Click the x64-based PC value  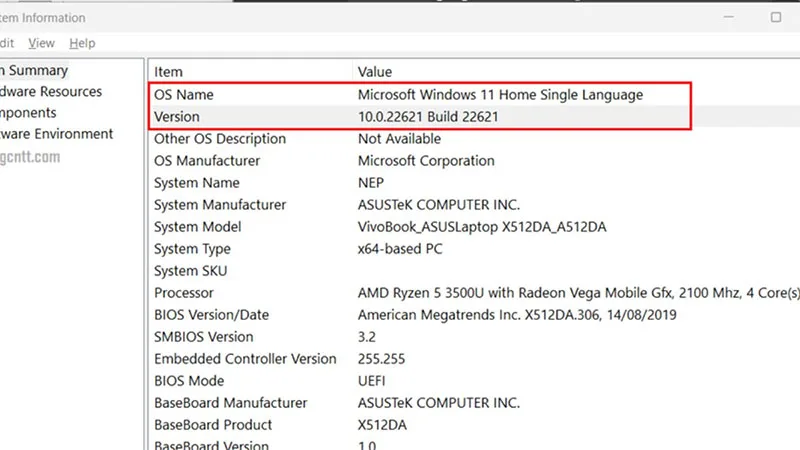400,249
